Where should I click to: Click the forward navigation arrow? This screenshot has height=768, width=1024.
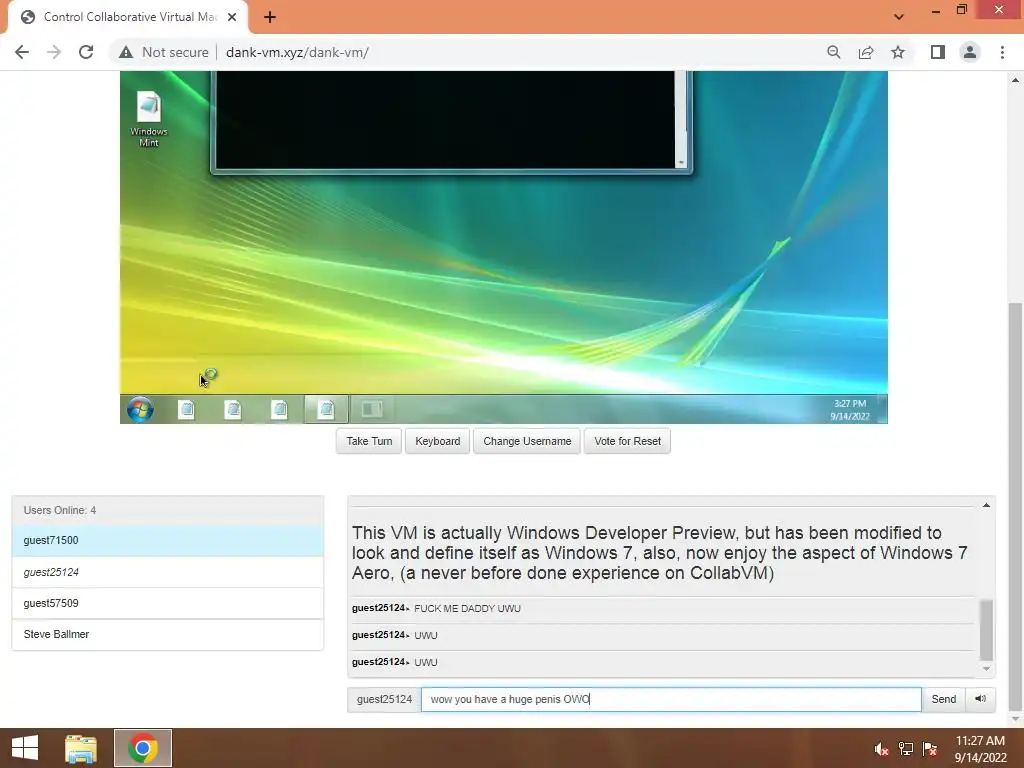pyautogui.click(x=54, y=52)
